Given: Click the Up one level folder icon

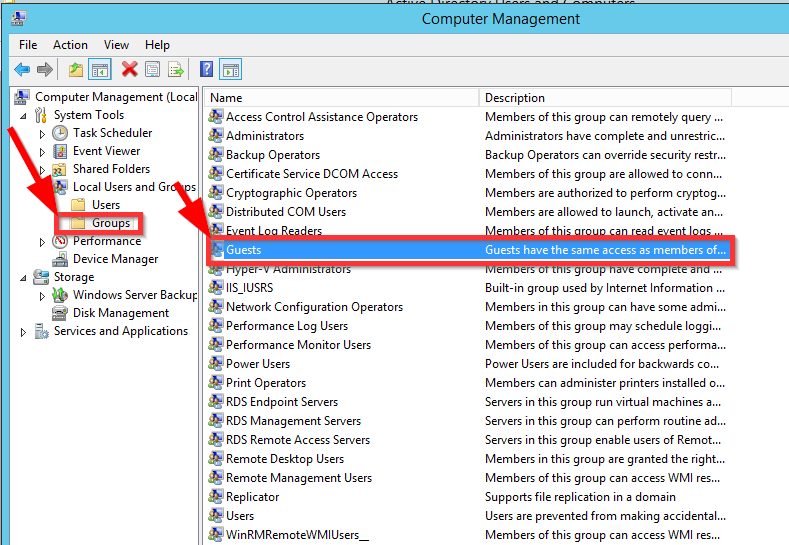Looking at the screenshot, I should tap(76, 69).
